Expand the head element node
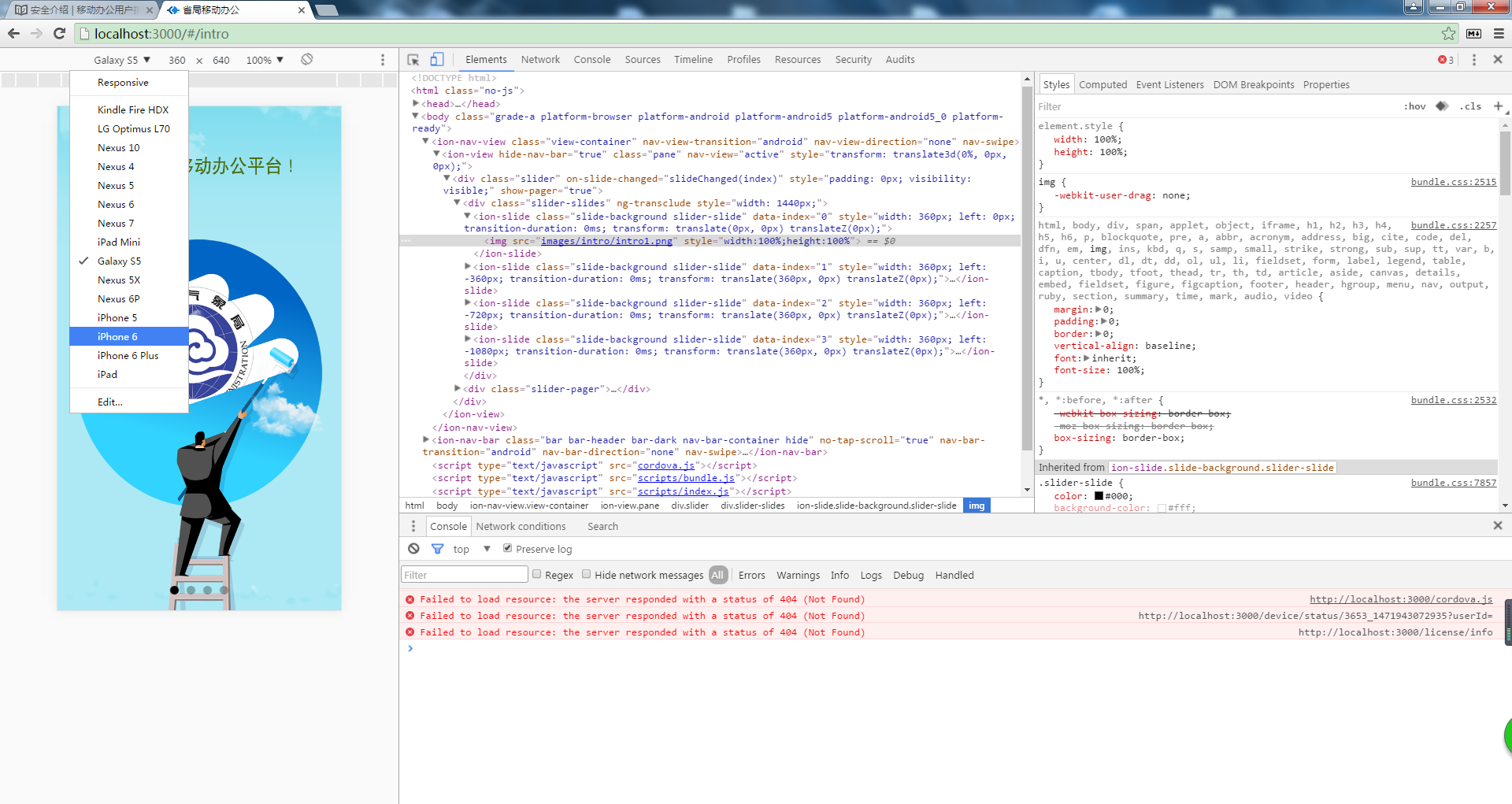 coord(416,103)
